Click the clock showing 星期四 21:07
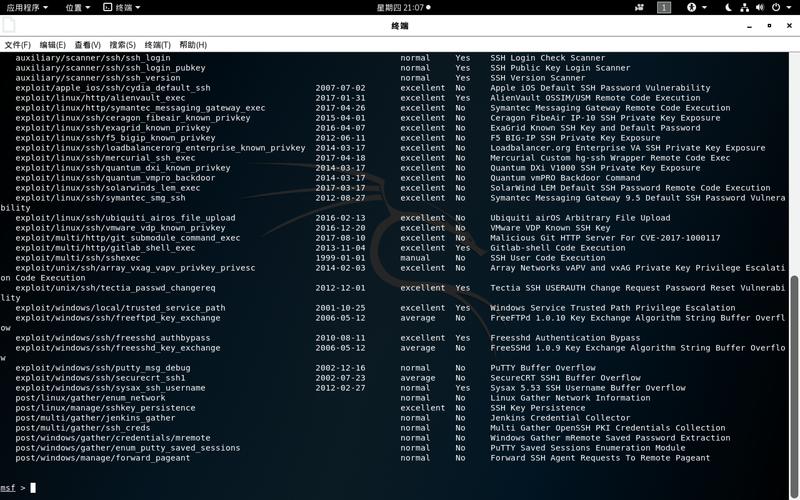Viewport: 800px width, 500px height. (x=403, y=8)
